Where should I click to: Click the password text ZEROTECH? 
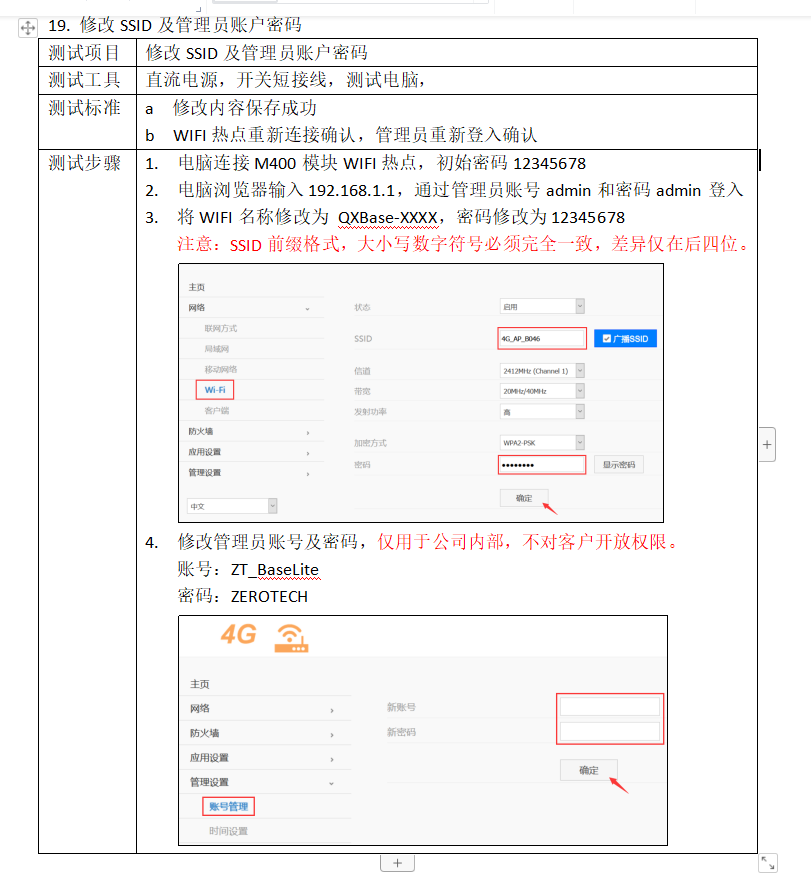(x=269, y=596)
